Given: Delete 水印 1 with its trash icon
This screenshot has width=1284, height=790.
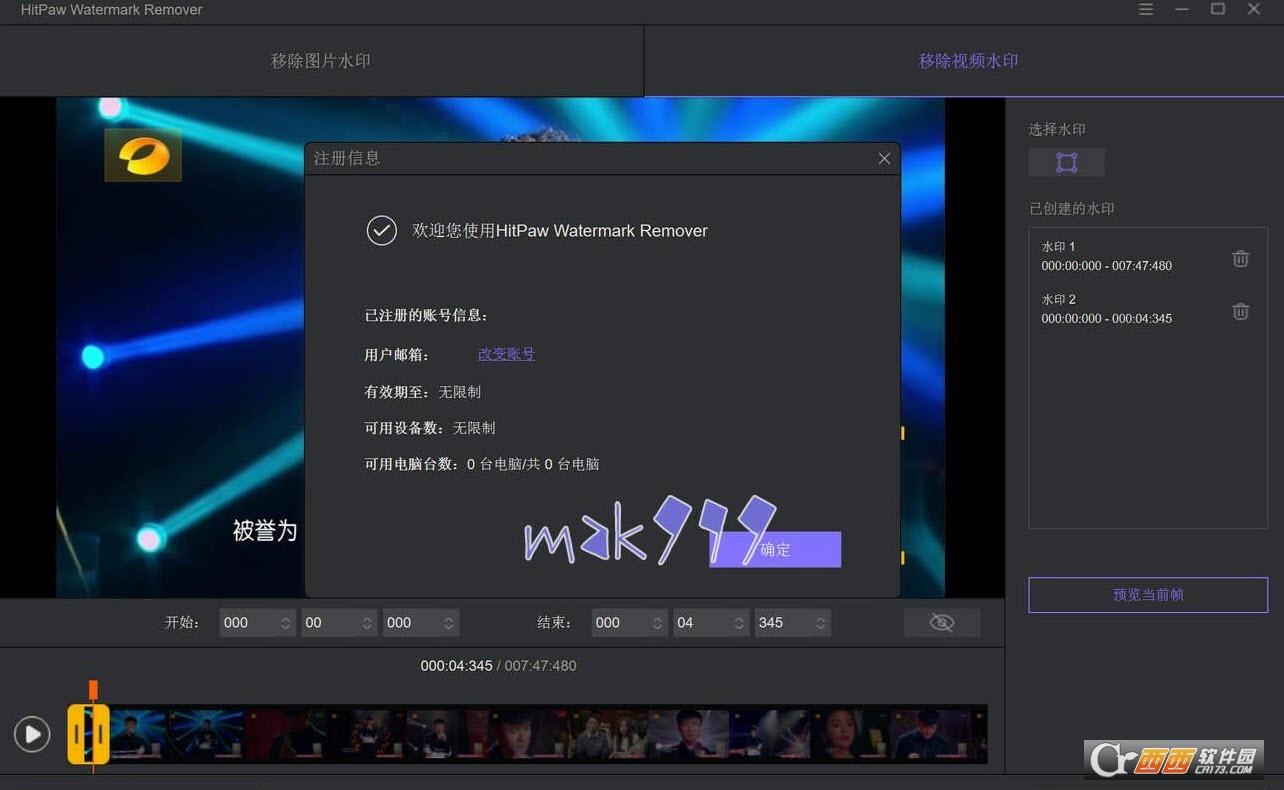Looking at the screenshot, I should [x=1240, y=258].
